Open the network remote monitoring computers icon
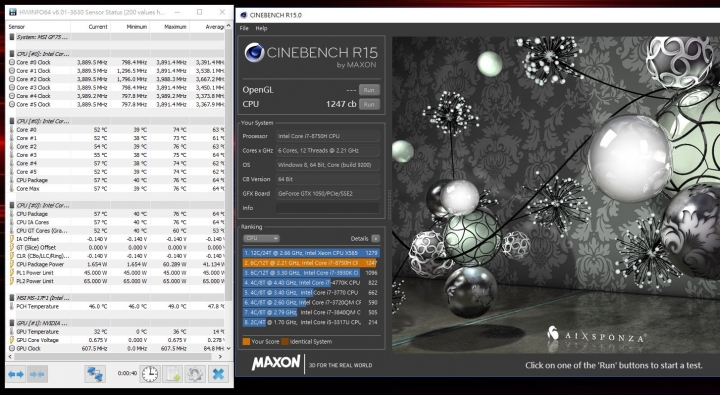The width and height of the screenshot is (720, 395). (x=95, y=374)
